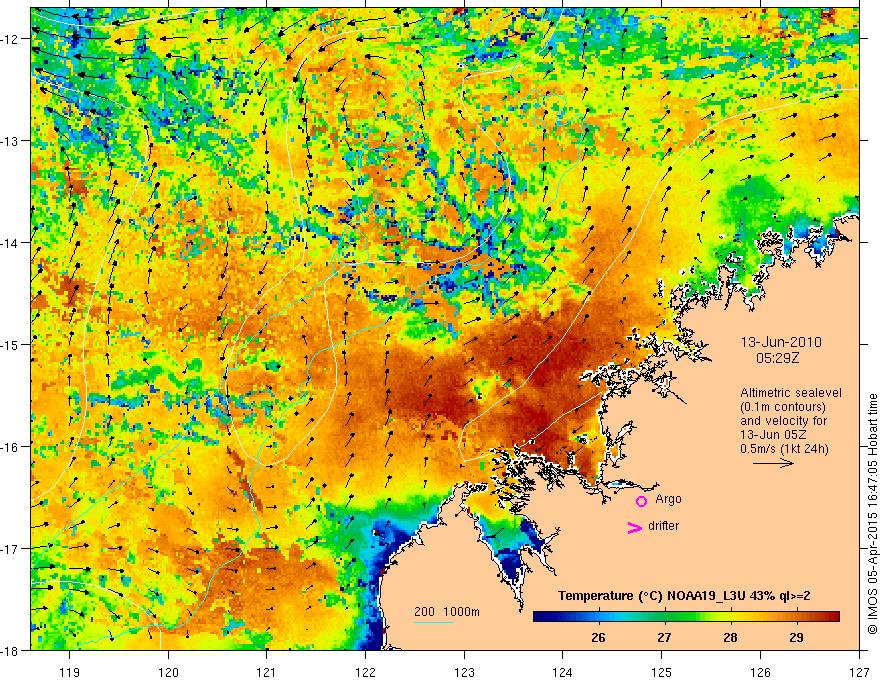880x680 pixels.
Task: Click the 0.5m/s velocity scale arrow
Action: (773, 463)
